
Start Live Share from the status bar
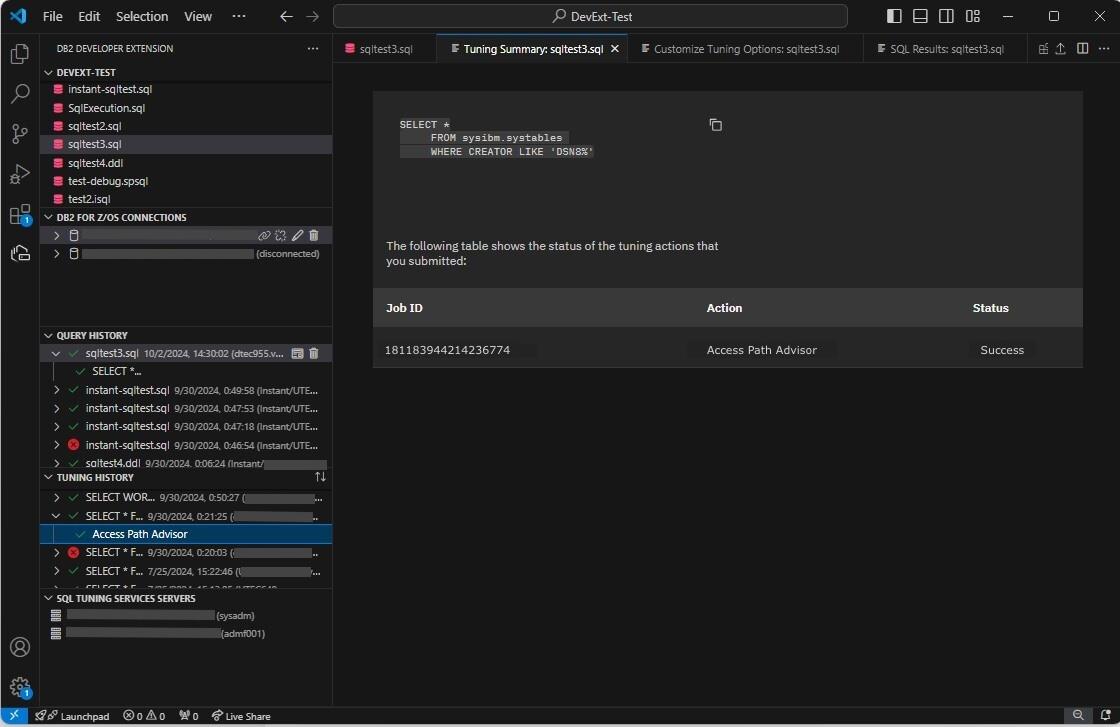[x=241, y=716]
